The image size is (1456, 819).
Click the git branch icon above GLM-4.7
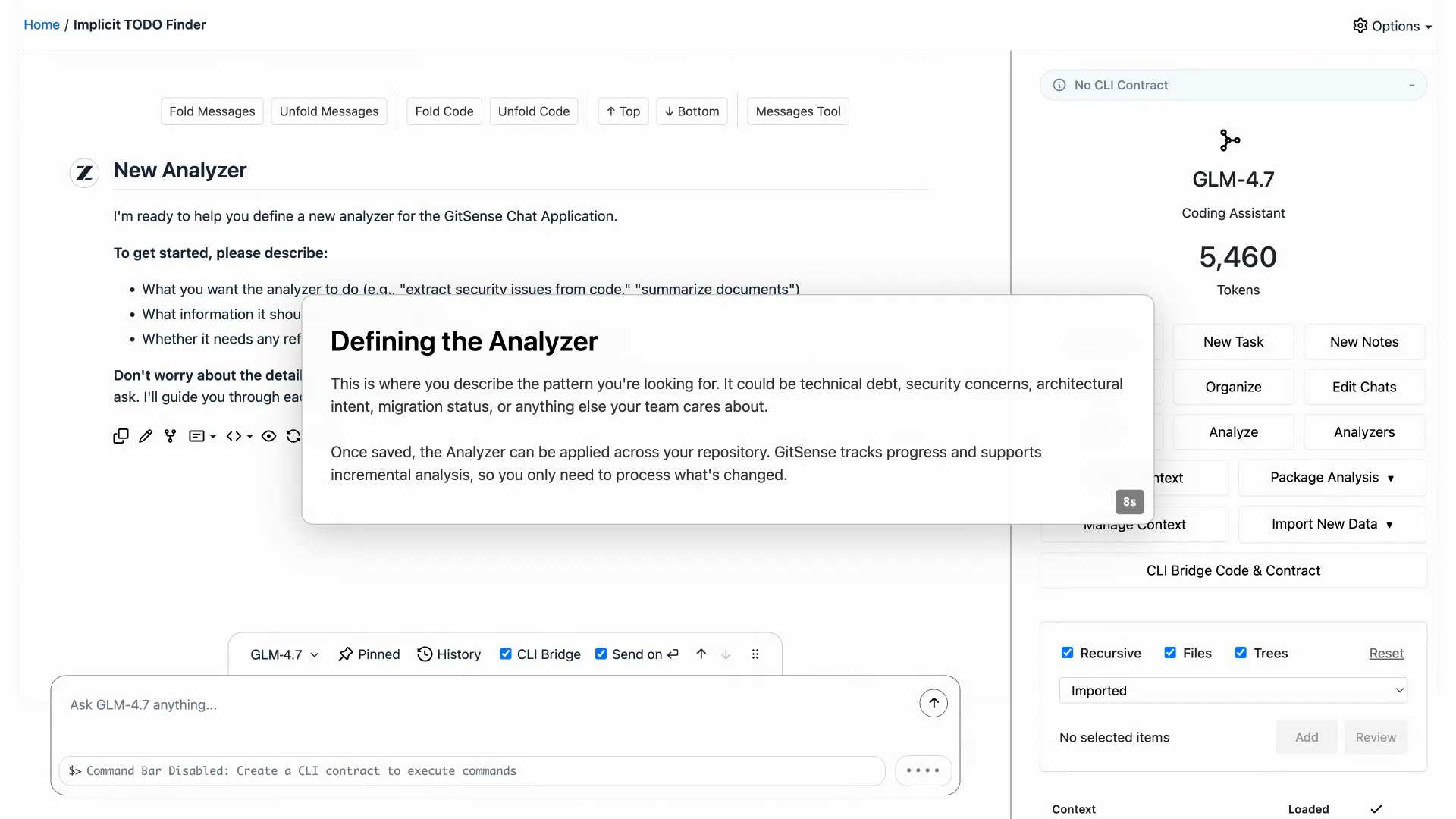click(x=1230, y=140)
